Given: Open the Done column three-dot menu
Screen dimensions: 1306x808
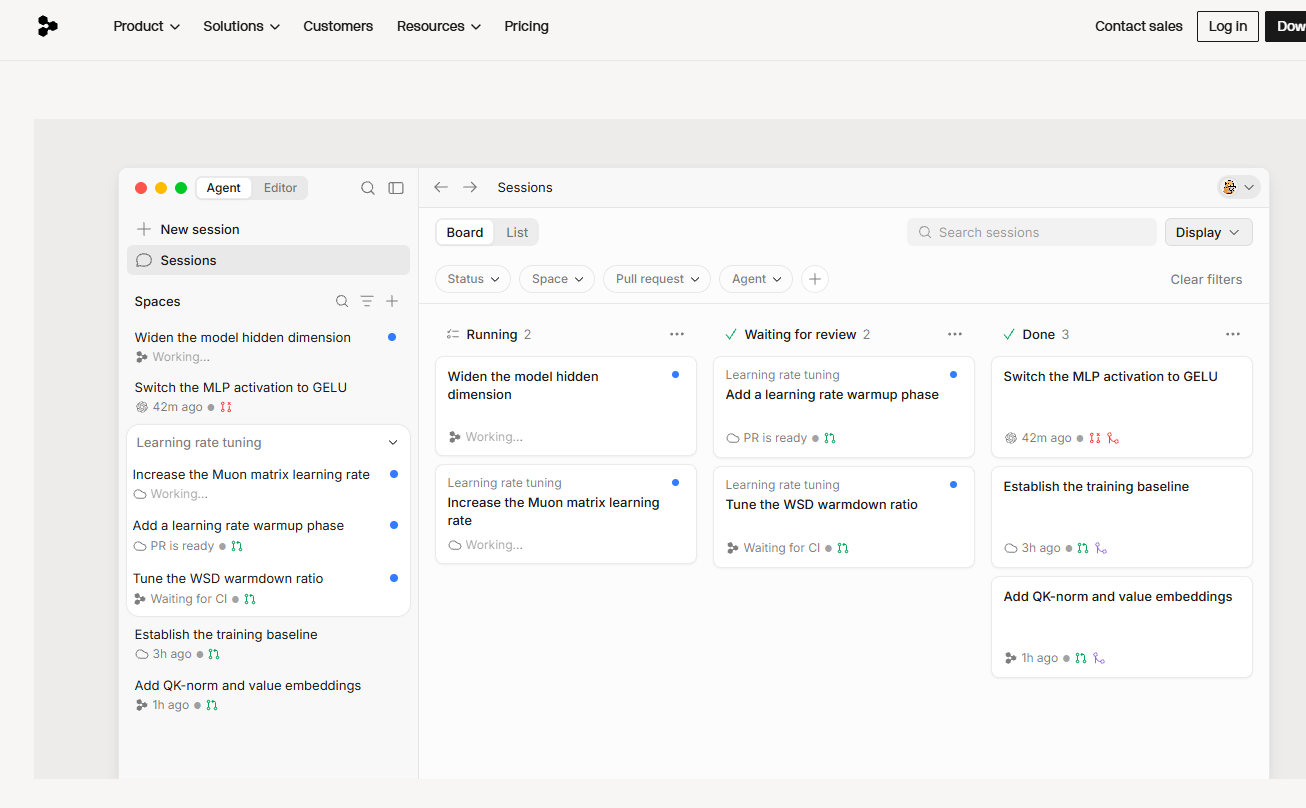Looking at the screenshot, I should [1233, 334].
